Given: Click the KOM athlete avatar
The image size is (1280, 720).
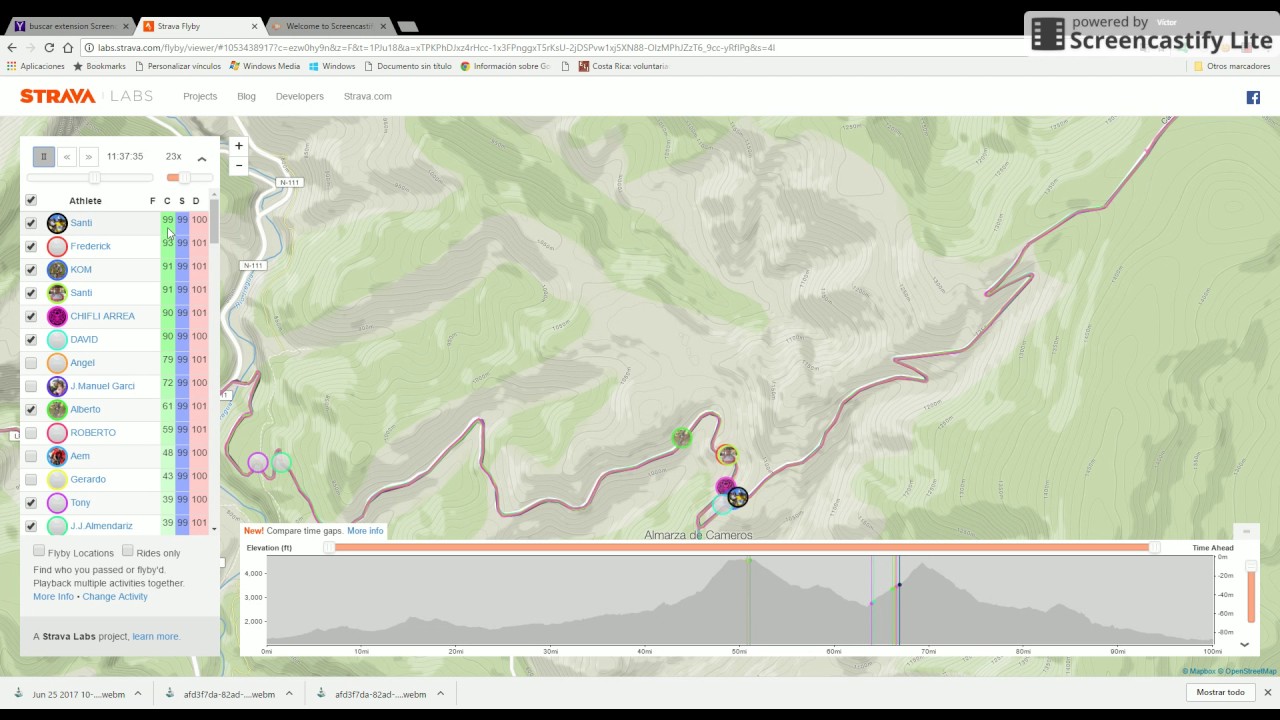Looking at the screenshot, I should coord(57,269).
